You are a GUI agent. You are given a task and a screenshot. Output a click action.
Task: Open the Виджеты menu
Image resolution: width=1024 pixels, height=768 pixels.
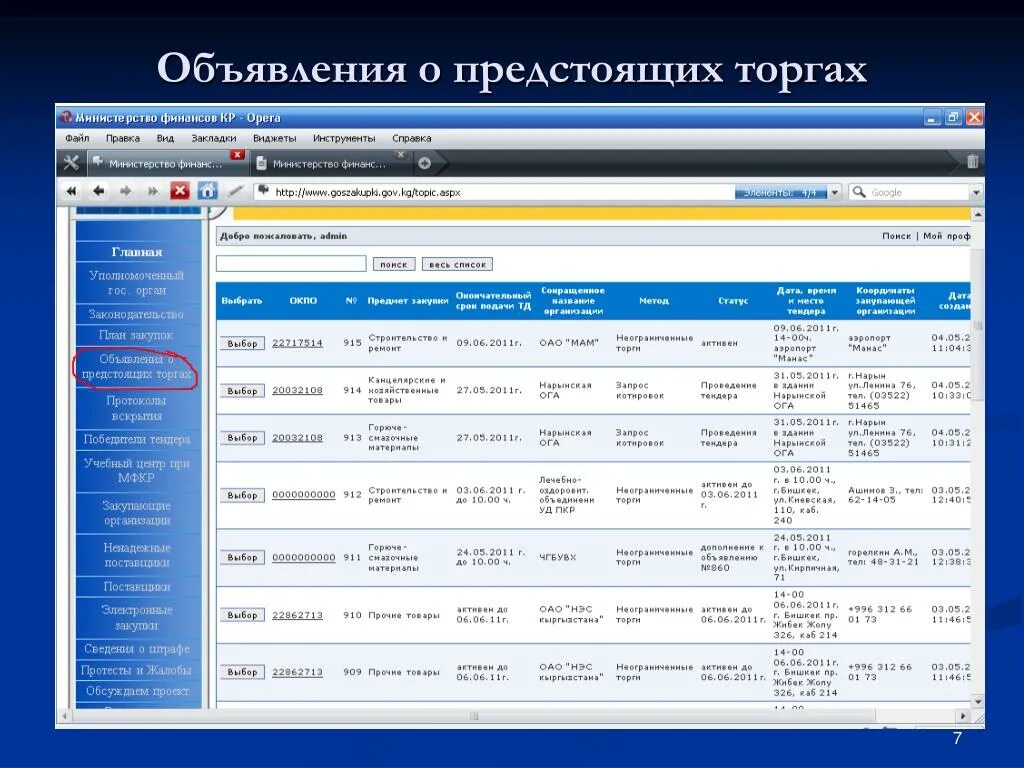pyautogui.click(x=274, y=138)
